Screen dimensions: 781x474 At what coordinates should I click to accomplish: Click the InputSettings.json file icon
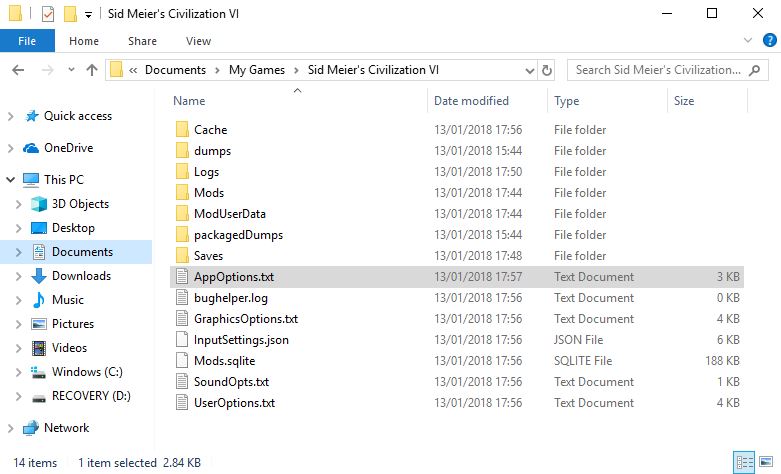[x=182, y=340]
